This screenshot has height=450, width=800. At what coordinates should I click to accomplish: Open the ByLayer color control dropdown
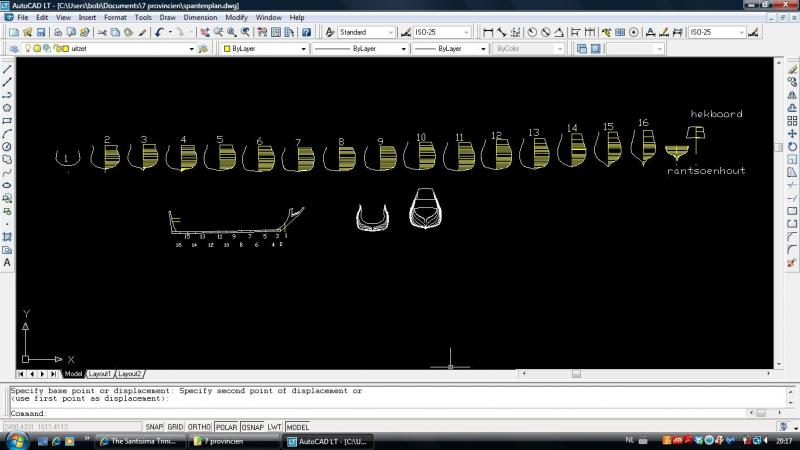coord(304,48)
